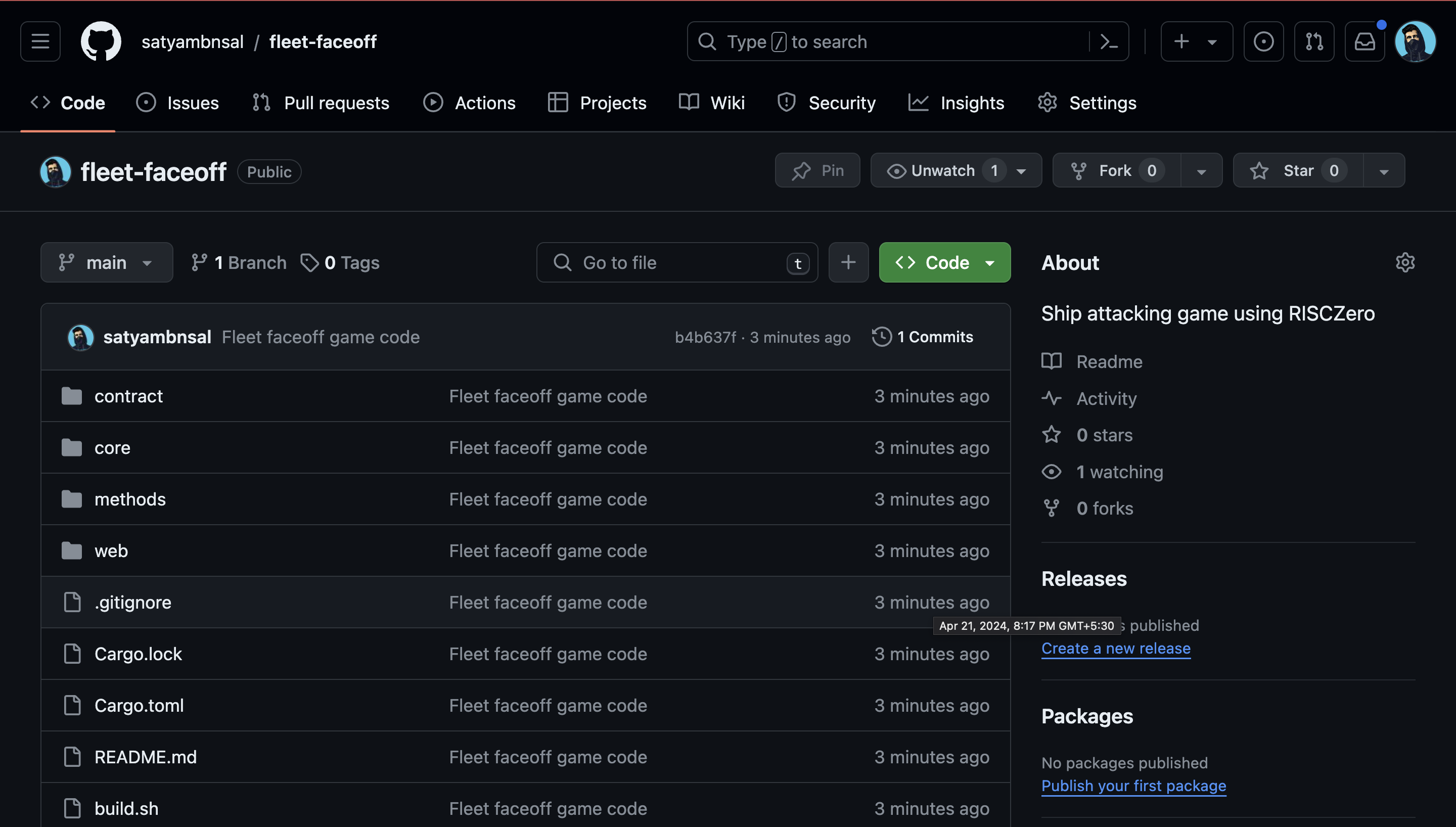Open the Star lists dropdown arrow
This screenshot has width=1456, height=827.
[x=1384, y=171]
